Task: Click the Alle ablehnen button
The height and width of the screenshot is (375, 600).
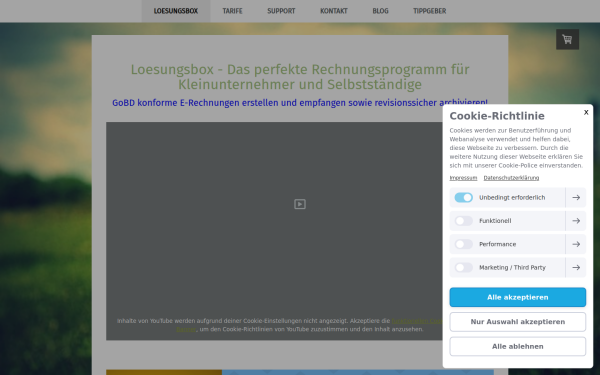Action: pos(517,346)
